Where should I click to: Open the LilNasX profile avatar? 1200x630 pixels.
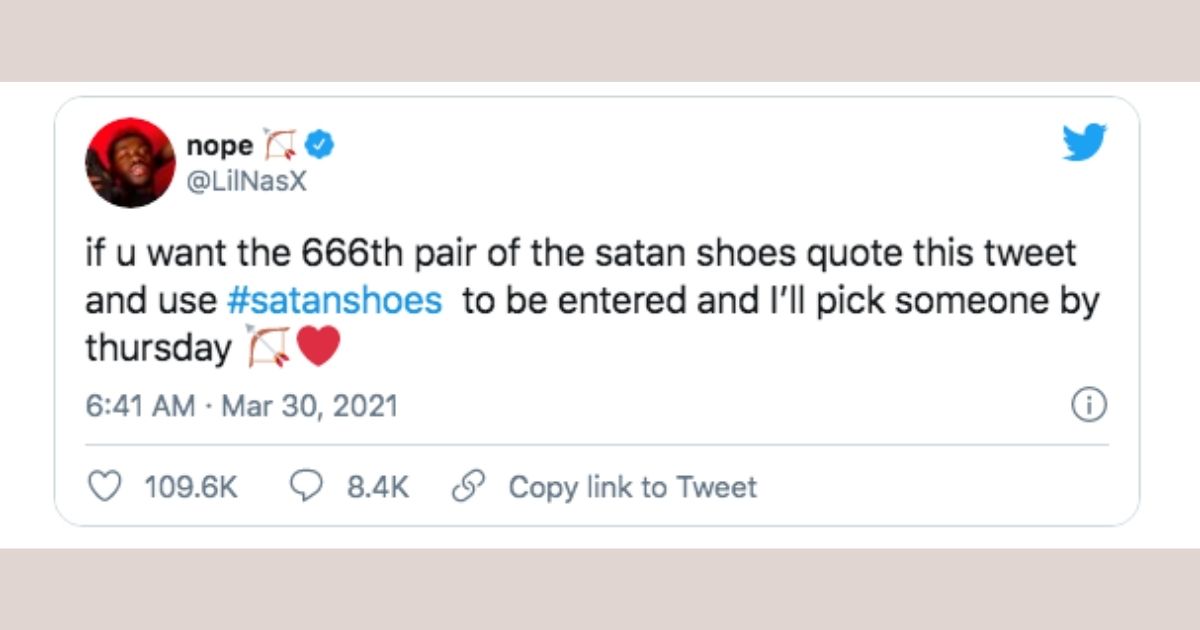click(x=130, y=163)
